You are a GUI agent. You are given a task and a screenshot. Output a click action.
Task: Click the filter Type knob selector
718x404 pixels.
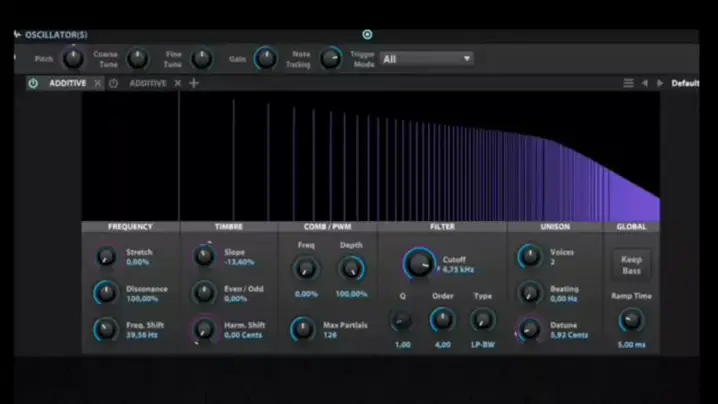coord(482,320)
